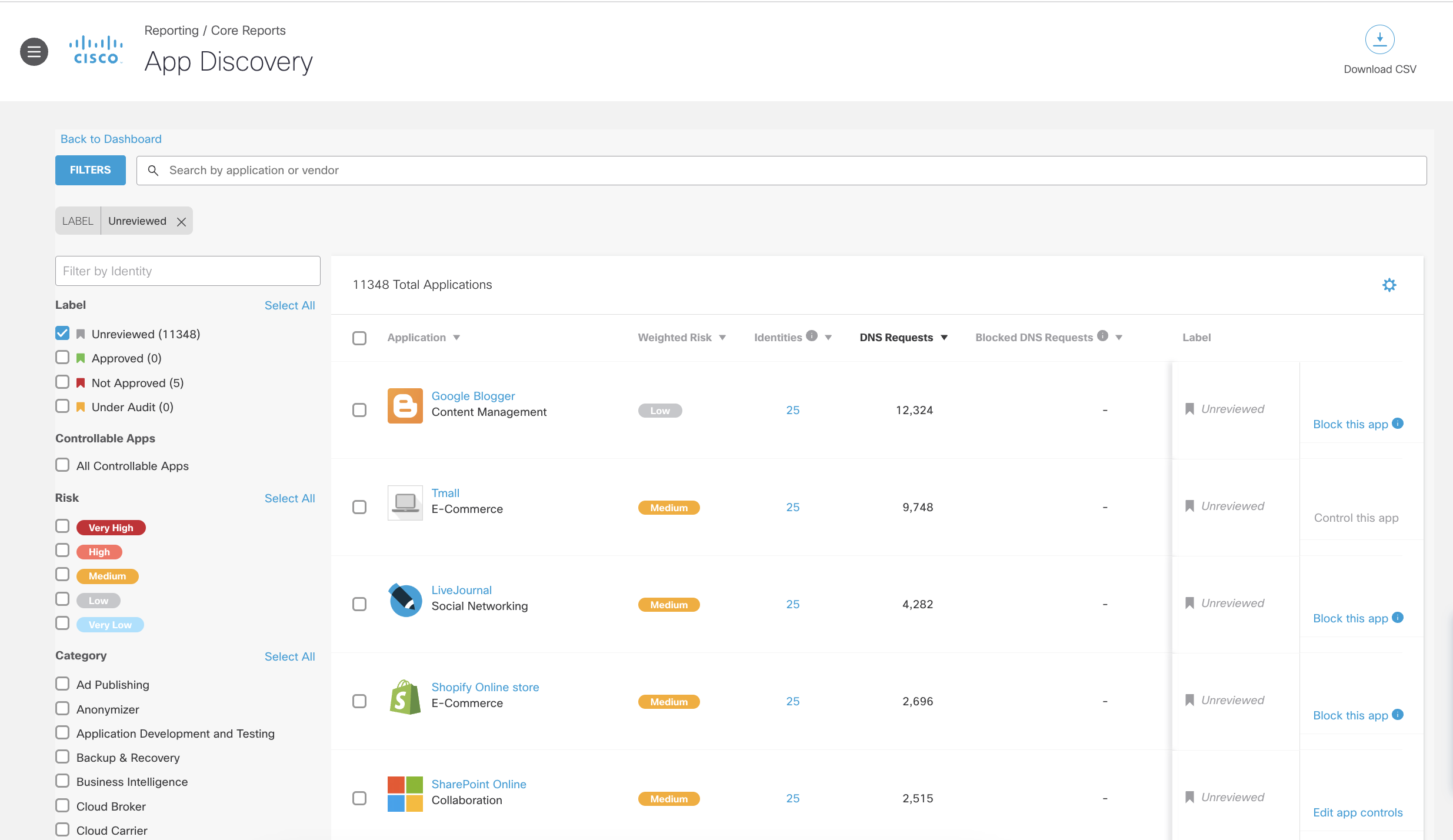Check the Not Approved (5) checkbox

point(62,382)
